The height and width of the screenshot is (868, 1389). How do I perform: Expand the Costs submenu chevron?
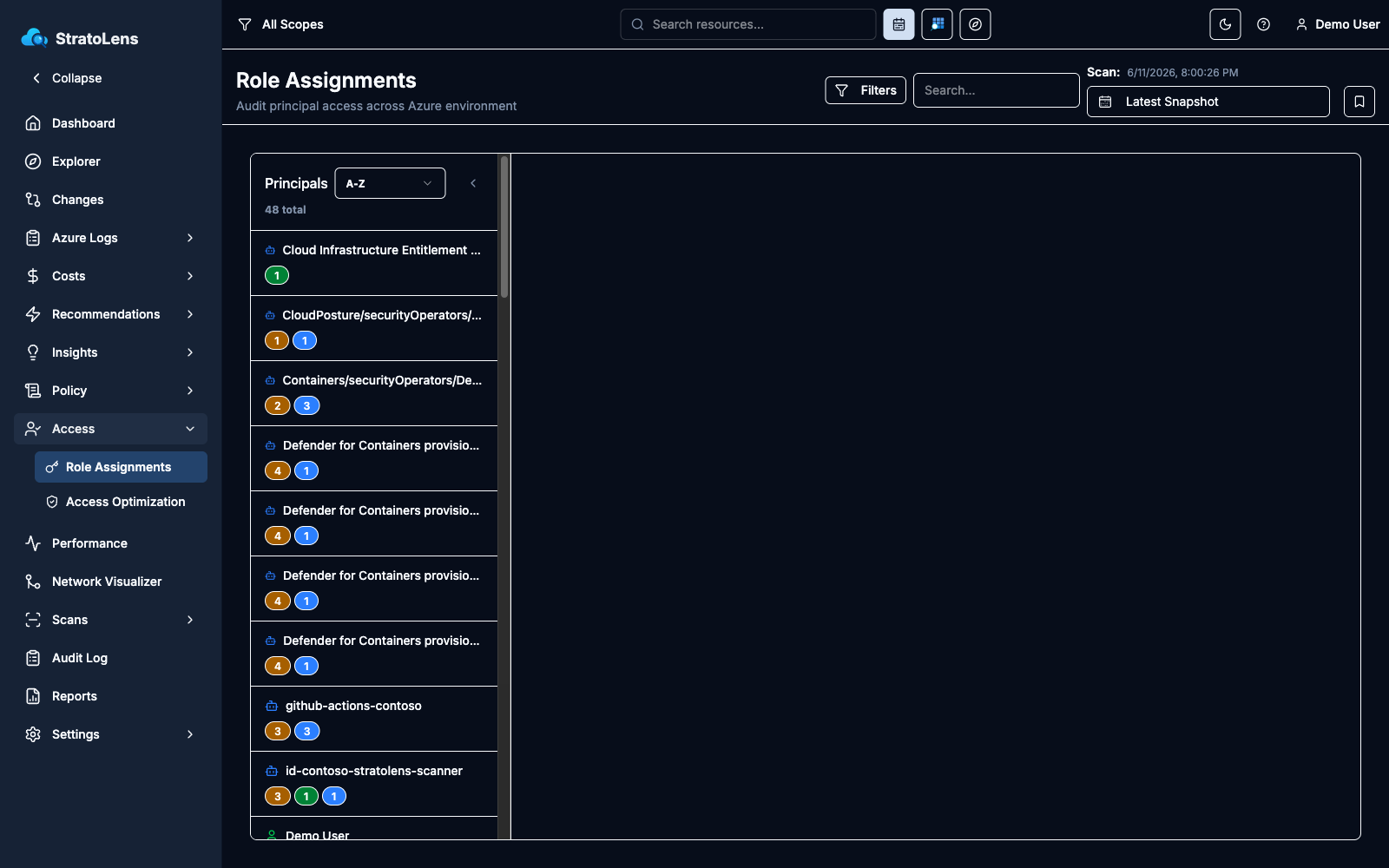pyautogui.click(x=190, y=276)
